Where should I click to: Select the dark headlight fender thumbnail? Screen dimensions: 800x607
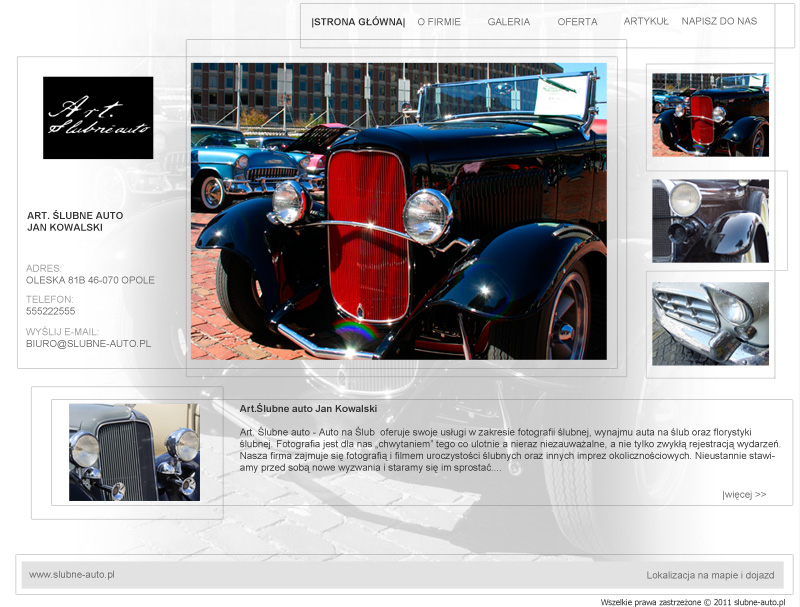pos(710,221)
